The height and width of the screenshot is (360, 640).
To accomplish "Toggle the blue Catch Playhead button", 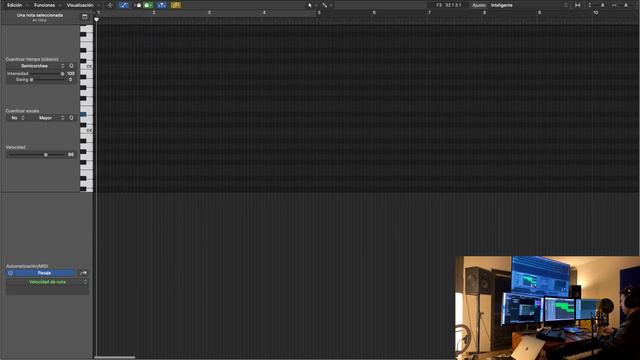I will coord(162,5).
